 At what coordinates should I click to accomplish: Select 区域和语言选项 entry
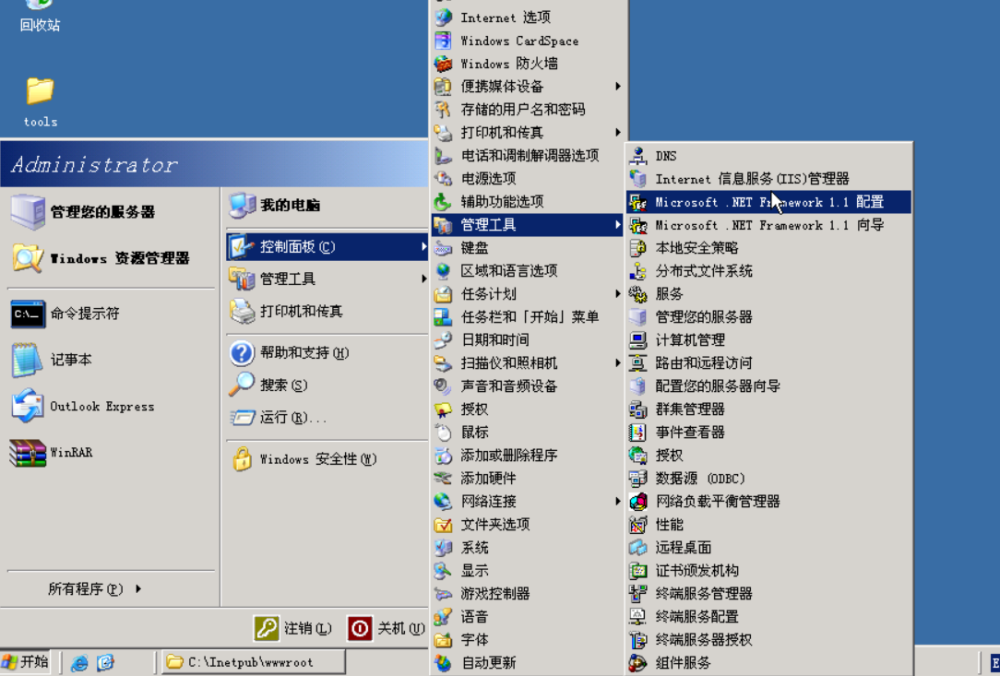527,270
